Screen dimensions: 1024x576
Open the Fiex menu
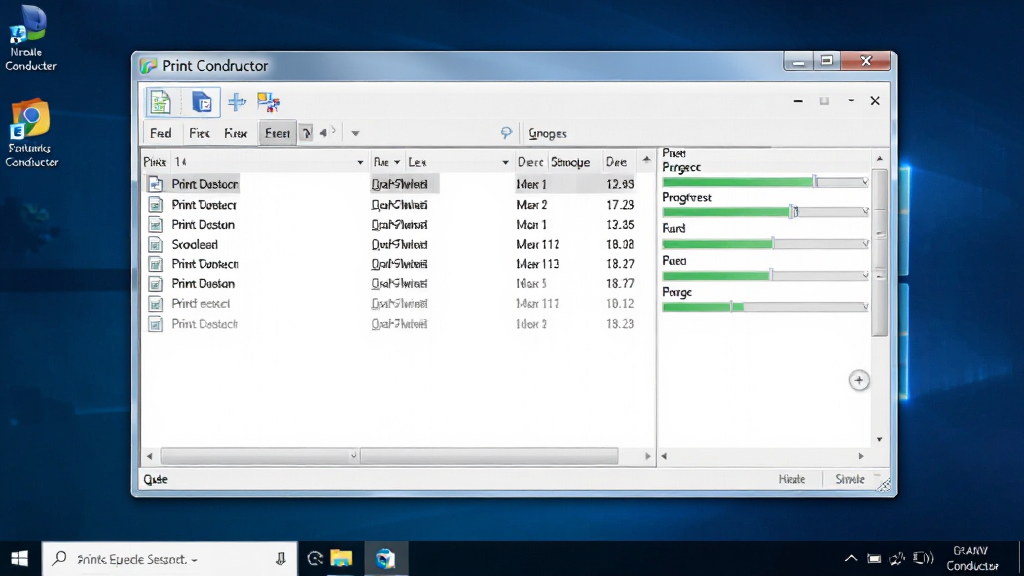coord(199,133)
